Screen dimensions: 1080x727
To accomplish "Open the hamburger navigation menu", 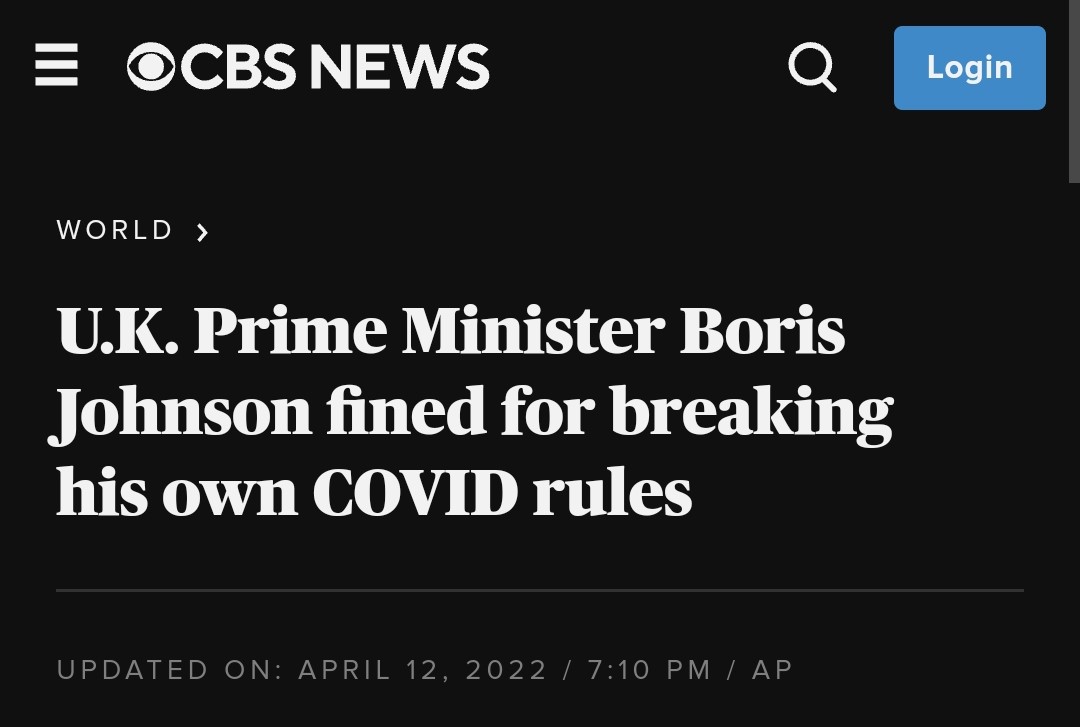I will [56, 65].
